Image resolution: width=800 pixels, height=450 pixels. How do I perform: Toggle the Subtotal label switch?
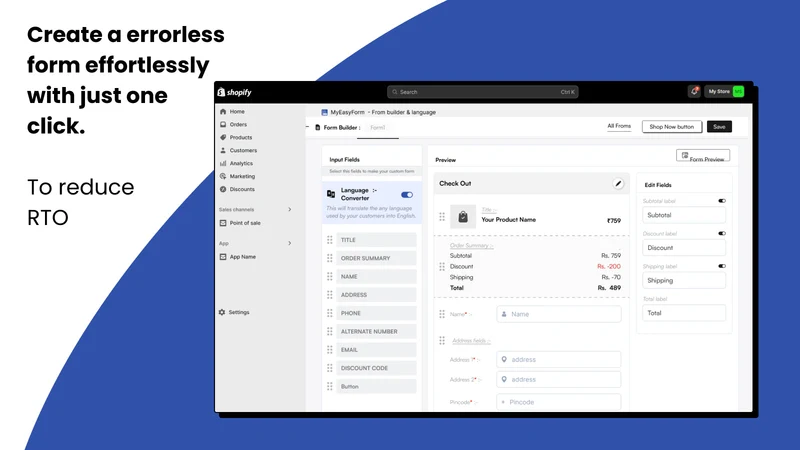(721, 201)
